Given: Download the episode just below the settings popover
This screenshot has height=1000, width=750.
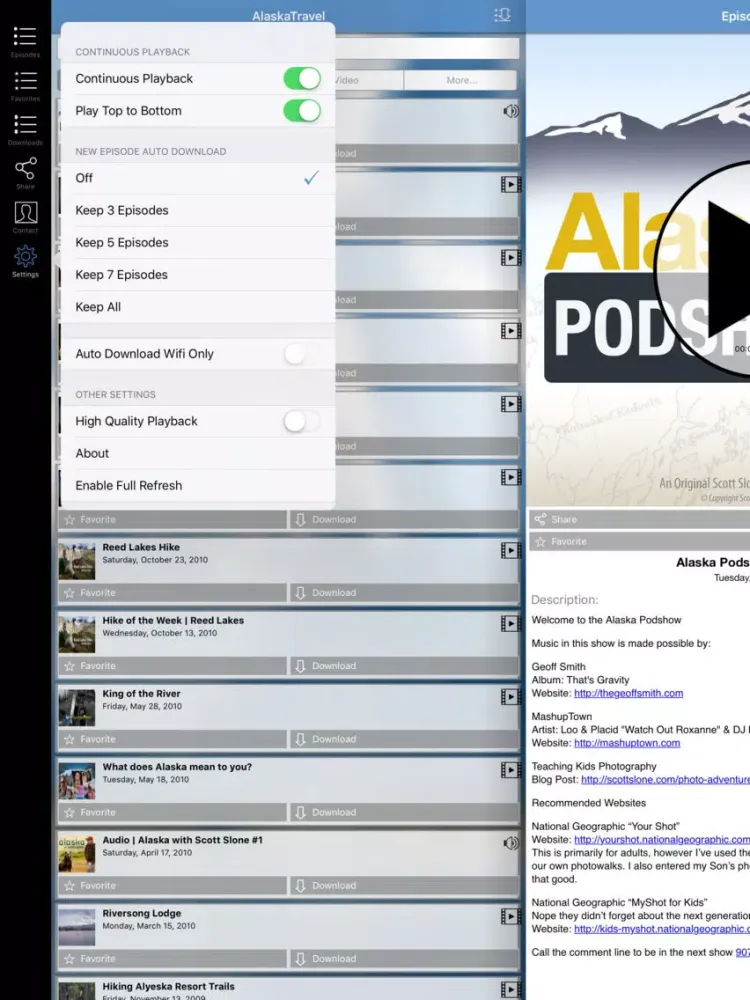Looking at the screenshot, I should pos(404,519).
